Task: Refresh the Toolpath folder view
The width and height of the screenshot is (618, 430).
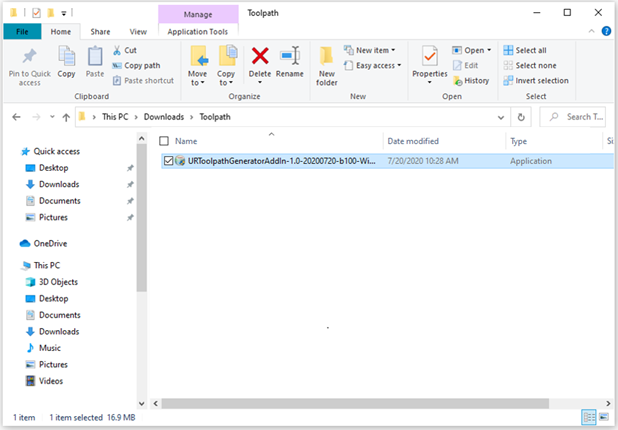Action: pyautogui.click(x=521, y=117)
